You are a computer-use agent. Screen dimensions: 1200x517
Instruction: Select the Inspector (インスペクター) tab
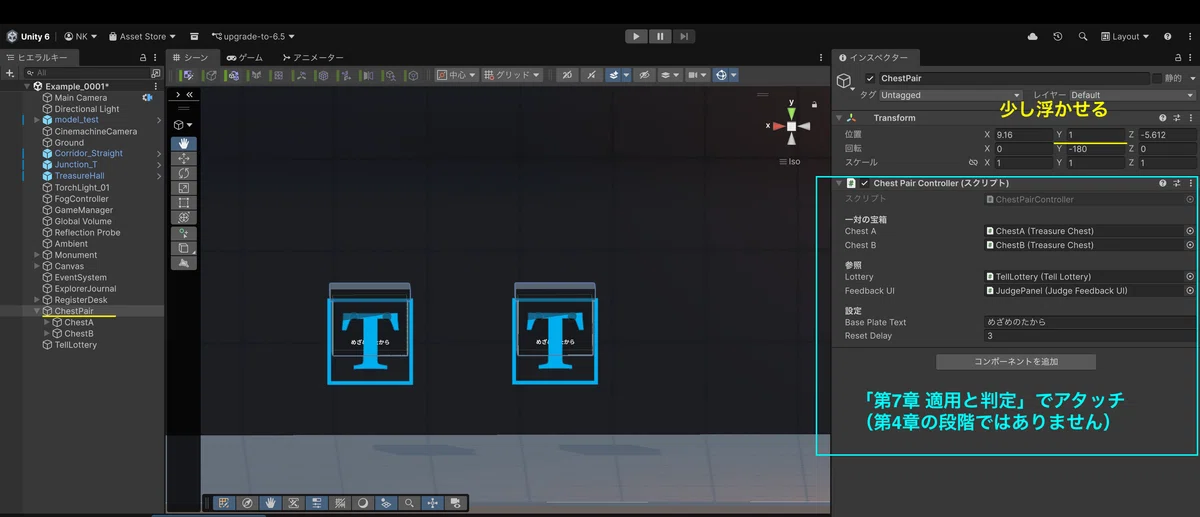(x=875, y=58)
